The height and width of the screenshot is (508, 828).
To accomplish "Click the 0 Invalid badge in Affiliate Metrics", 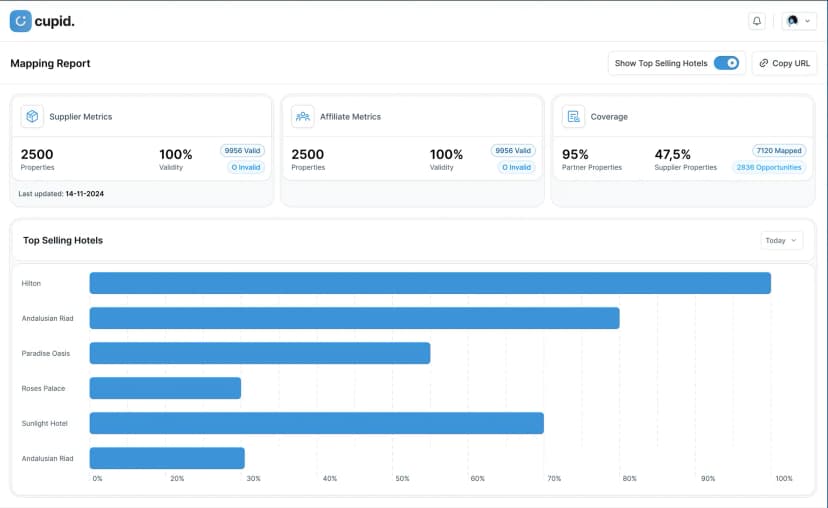I will (x=515, y=167).
